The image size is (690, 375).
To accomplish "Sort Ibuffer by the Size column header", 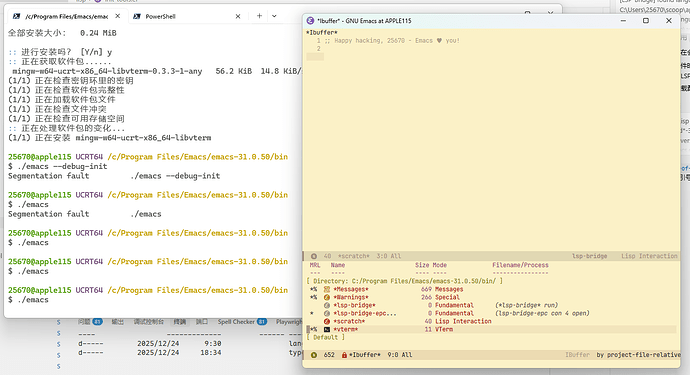I will 422,265.
